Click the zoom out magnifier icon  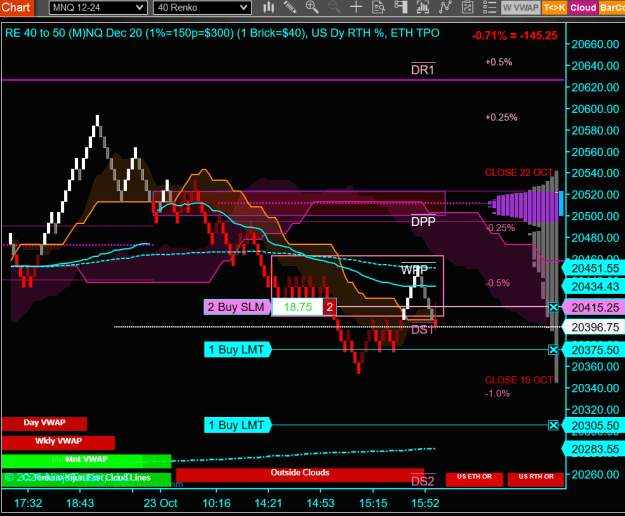(x=334, y=7)
